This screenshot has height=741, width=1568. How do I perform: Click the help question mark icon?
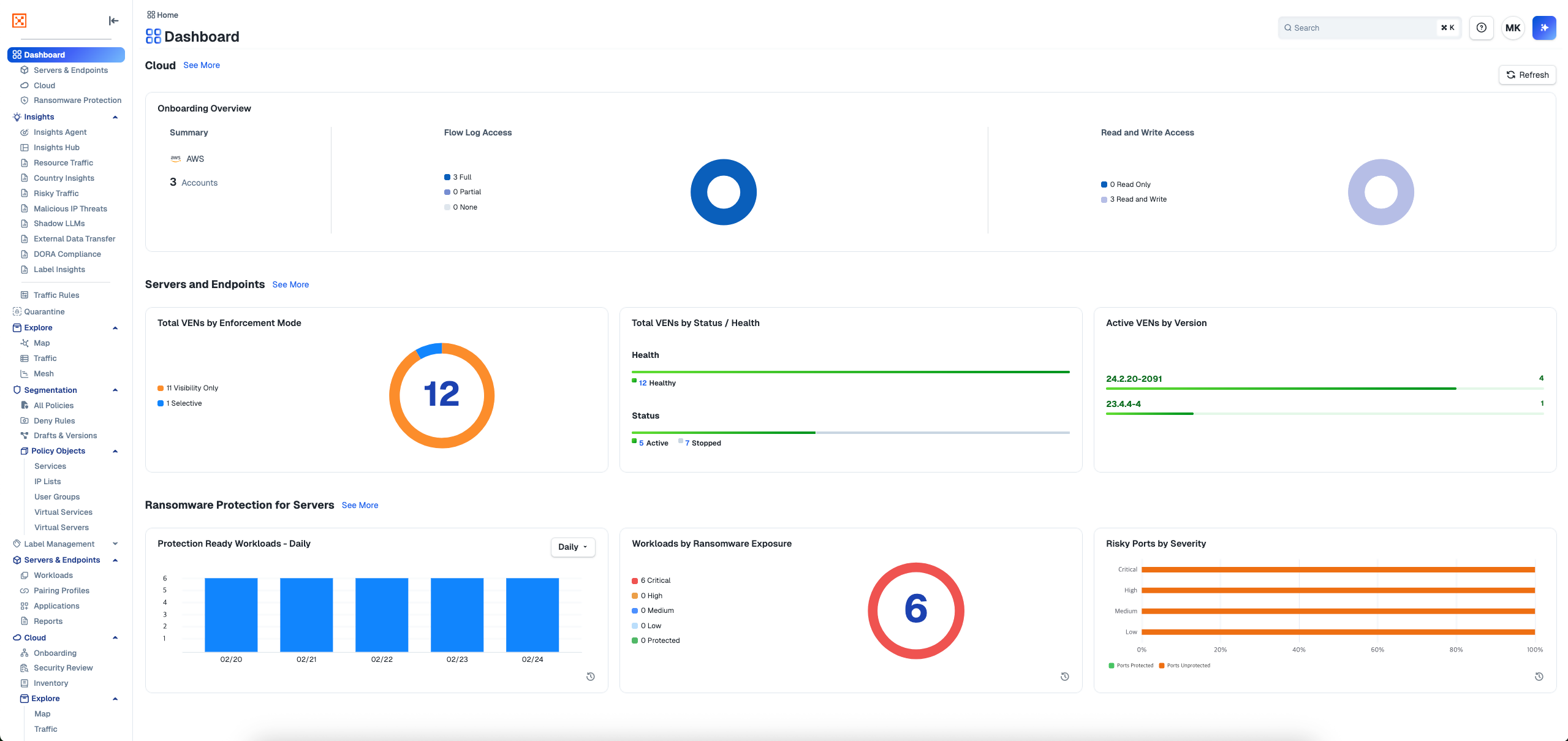tap(1481, 28)
